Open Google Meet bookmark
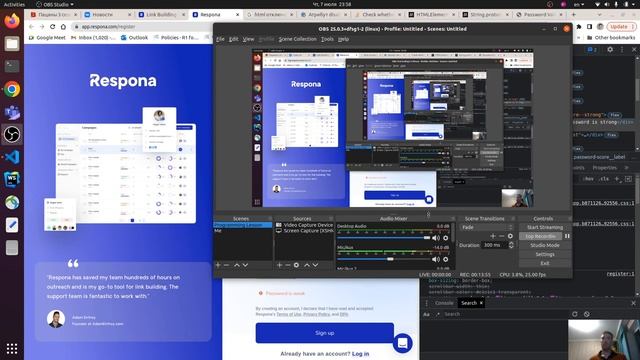 [47, 38]
